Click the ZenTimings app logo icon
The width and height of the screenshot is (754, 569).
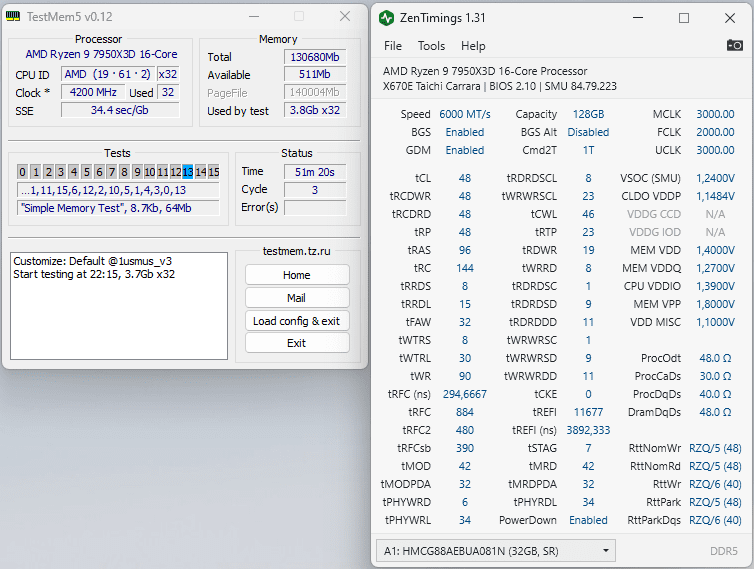[386, 18]
